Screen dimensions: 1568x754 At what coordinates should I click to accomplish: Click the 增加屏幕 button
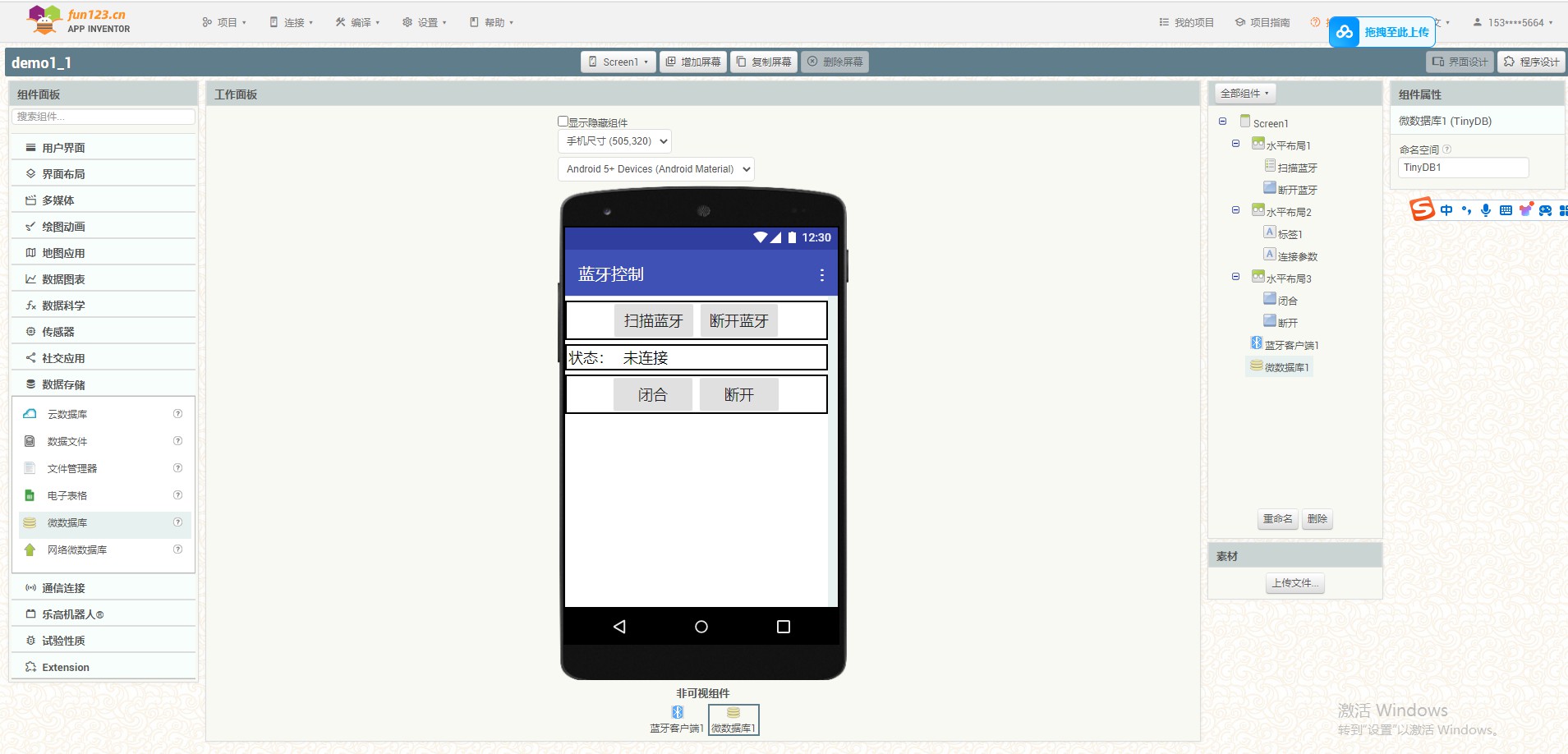pyautogui.click(x=692, y=61)
